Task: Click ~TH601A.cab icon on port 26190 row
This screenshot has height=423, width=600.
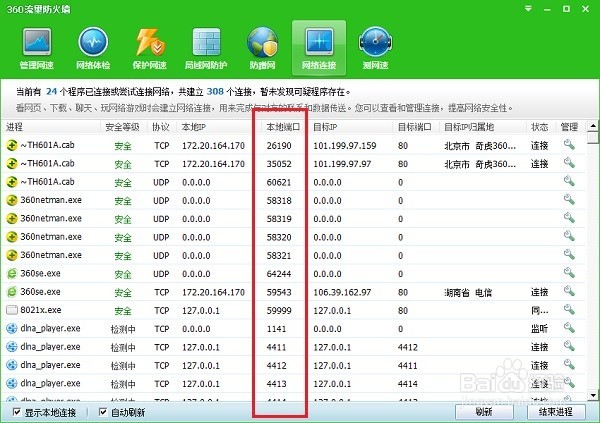Action: click(x=12, y=145)
